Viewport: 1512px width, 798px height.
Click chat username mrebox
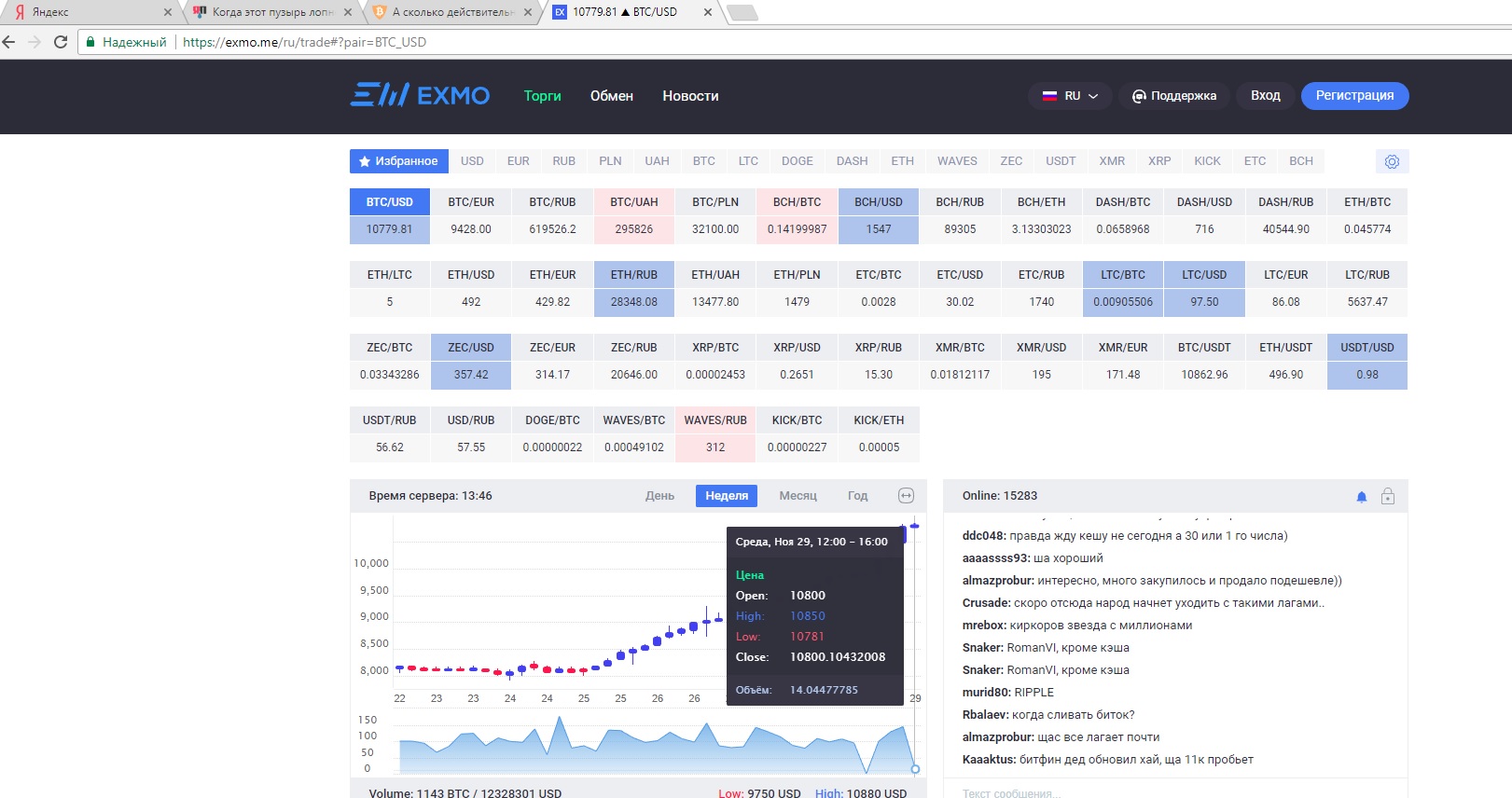click(x=984, y=626)
